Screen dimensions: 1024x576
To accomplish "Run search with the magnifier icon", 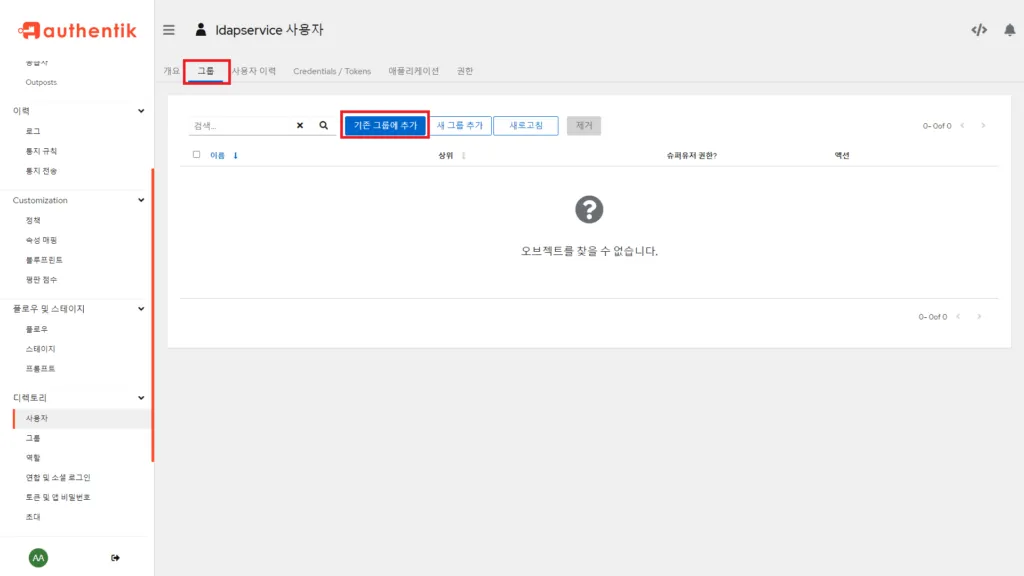I will [323, 125].
